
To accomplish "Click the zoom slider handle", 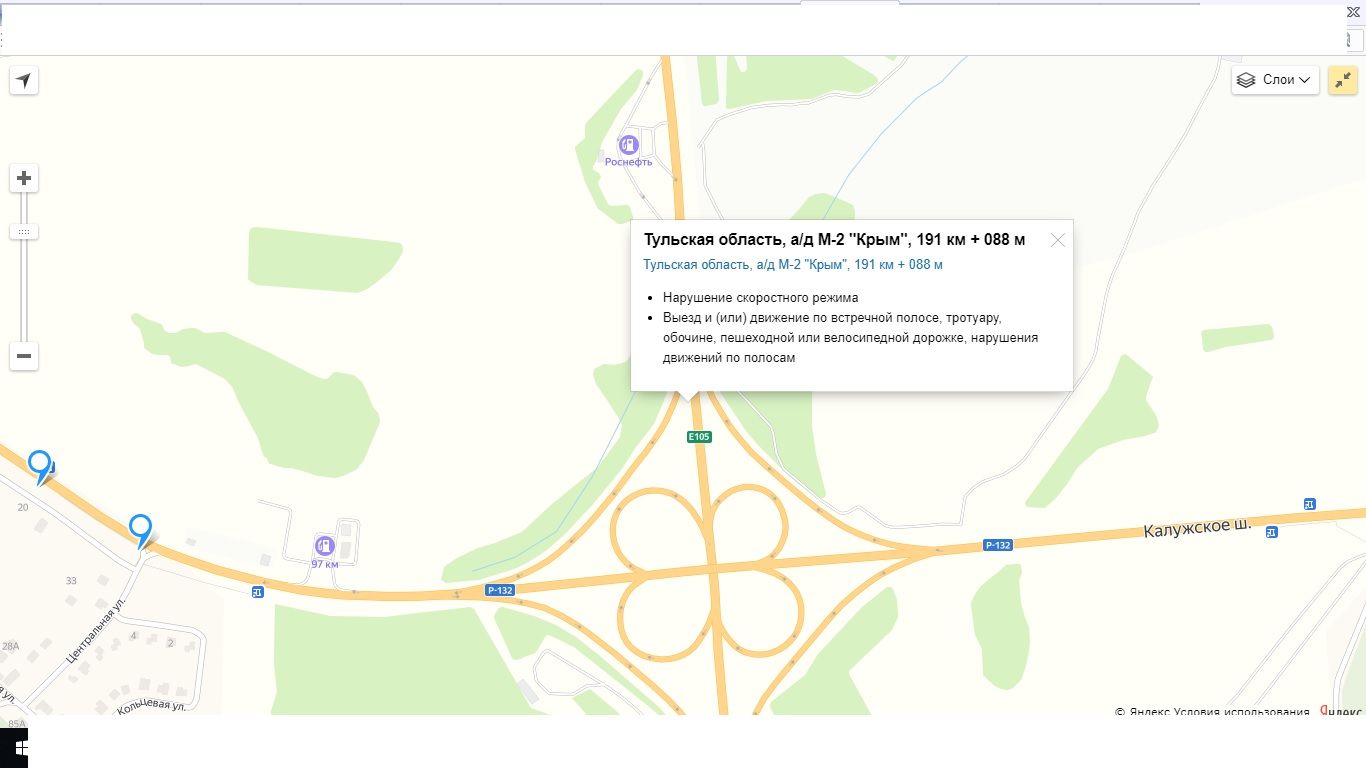I will tap(24, 231).
